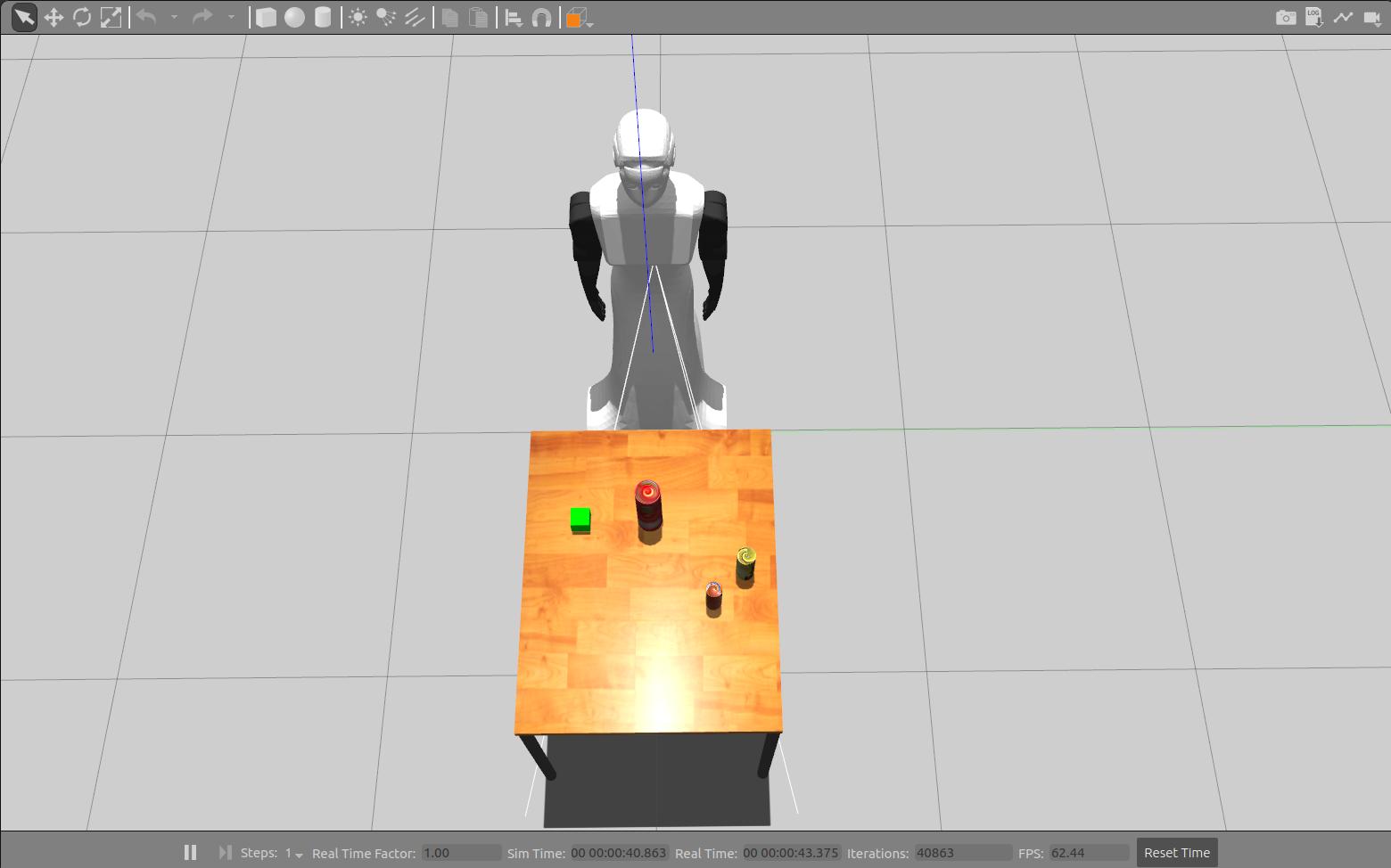Select the translate mode tool

tap(53, 17)
